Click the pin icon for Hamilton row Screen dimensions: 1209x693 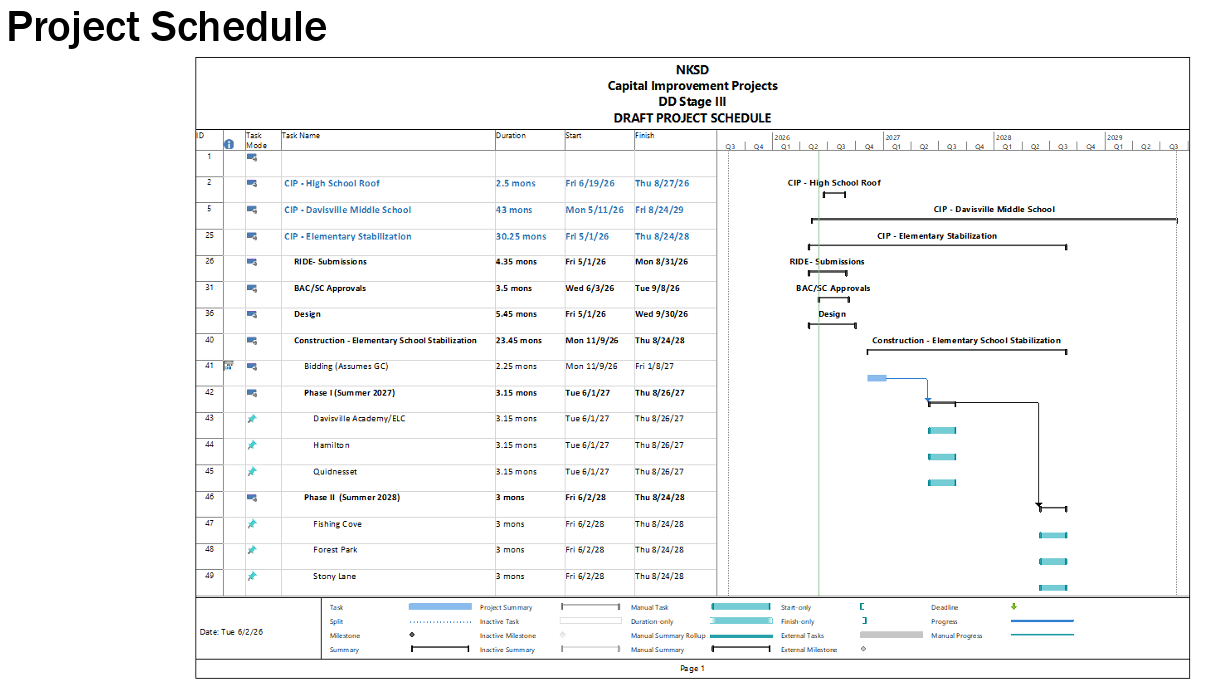point(252,445)
